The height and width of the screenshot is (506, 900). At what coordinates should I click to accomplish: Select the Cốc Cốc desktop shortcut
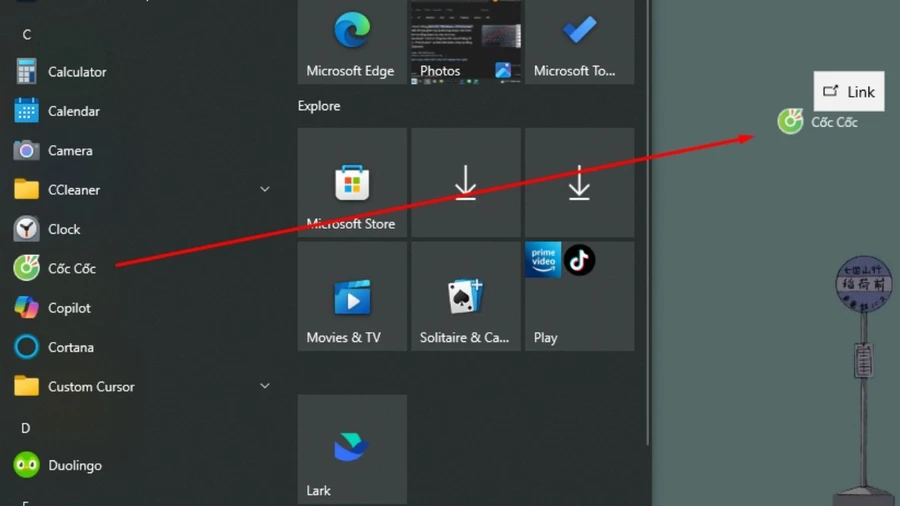817,122
